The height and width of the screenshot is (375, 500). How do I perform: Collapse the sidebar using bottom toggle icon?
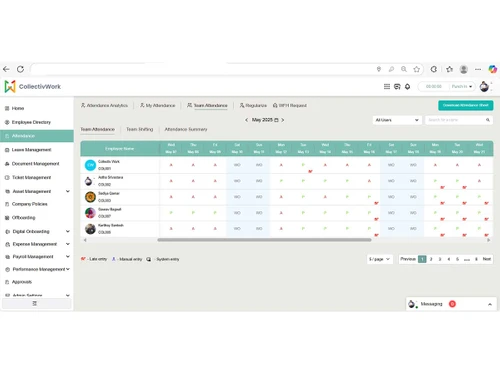[35, 303]
